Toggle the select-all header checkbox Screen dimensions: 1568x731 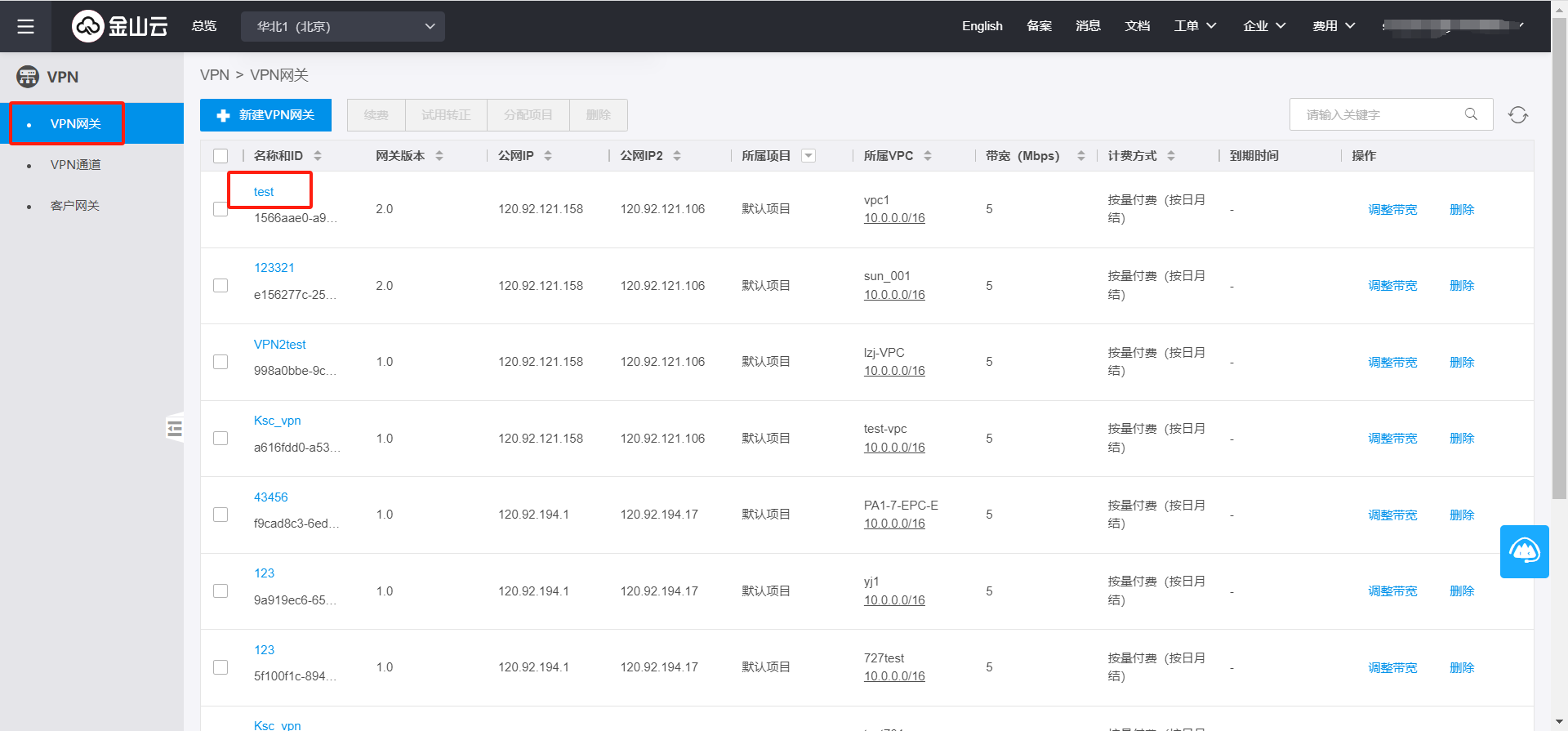point(220,156)
